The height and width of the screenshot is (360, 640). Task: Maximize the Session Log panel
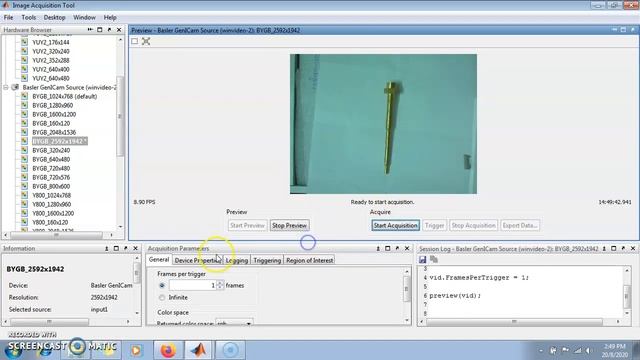pos(613,248)
